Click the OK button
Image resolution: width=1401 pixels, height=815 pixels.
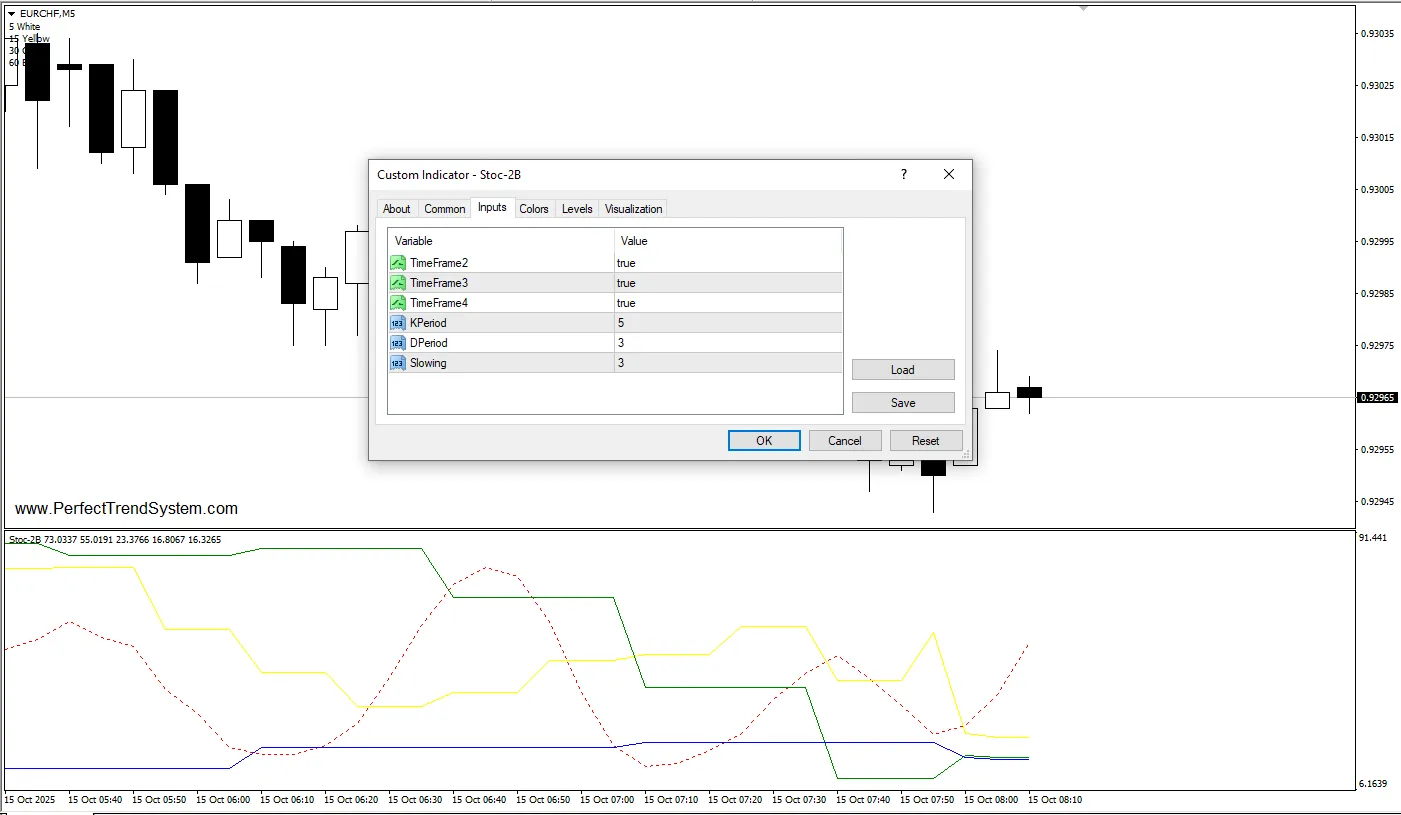click(x=764, y=441)
